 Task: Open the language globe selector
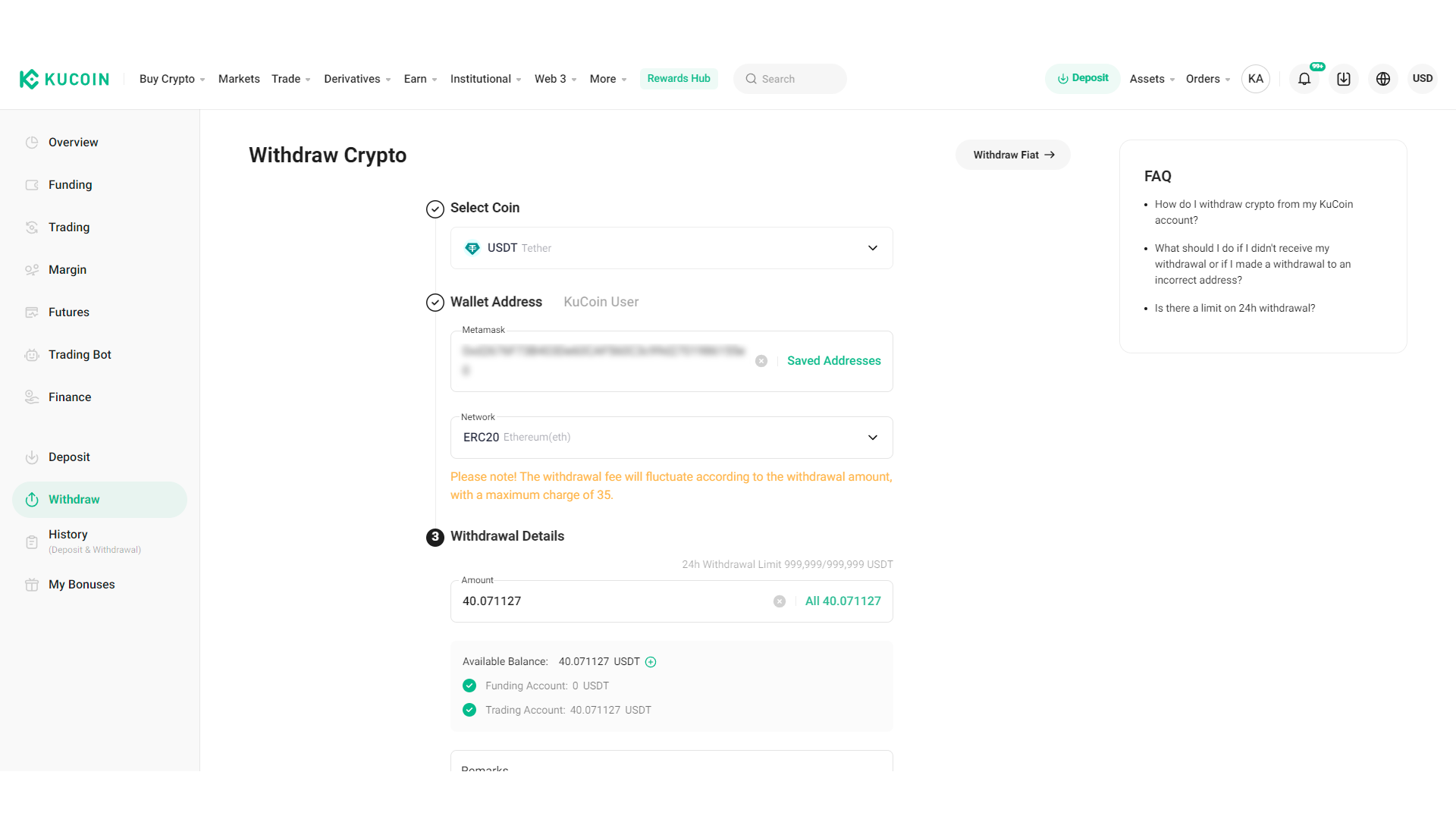tap(1382, 79)
